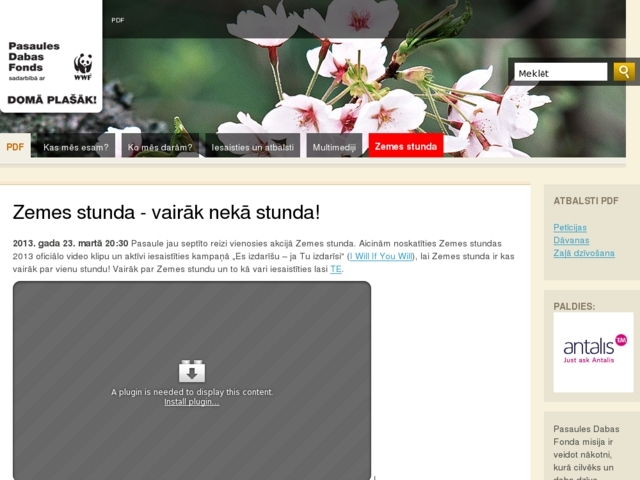Click the 'PALDIES:' sidebar heading
The image size is (640, 480).
tap(574, 306)
